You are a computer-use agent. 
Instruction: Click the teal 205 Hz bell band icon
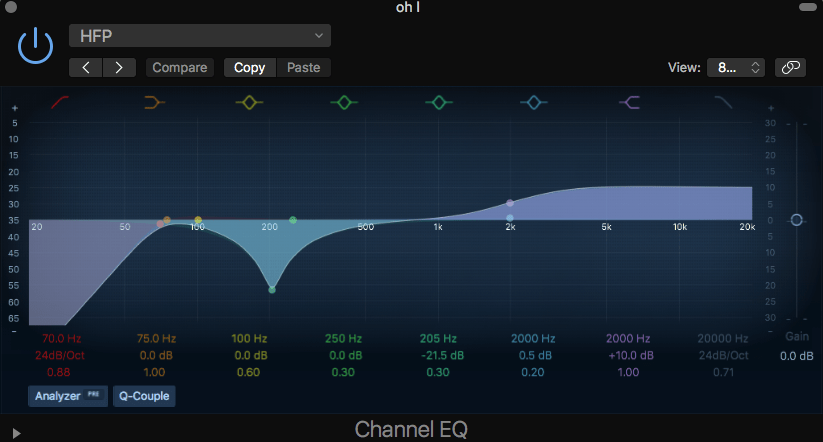(438, 102)
